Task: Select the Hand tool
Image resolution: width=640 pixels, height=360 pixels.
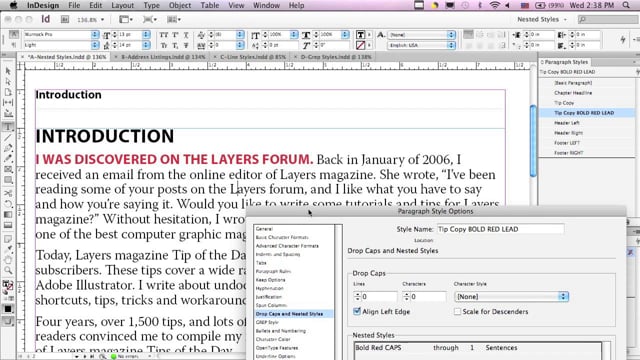Action: (x=8, y=260)
